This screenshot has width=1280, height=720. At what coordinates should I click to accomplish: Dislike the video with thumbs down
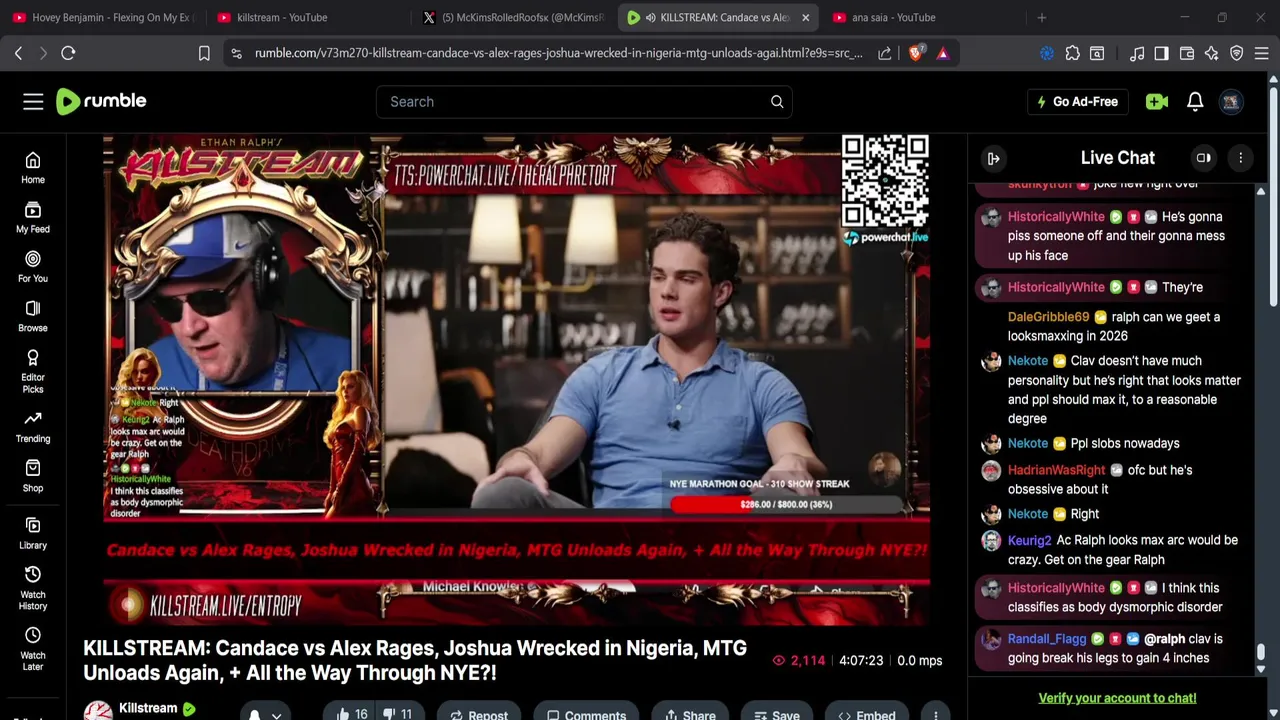click(399, 713)
